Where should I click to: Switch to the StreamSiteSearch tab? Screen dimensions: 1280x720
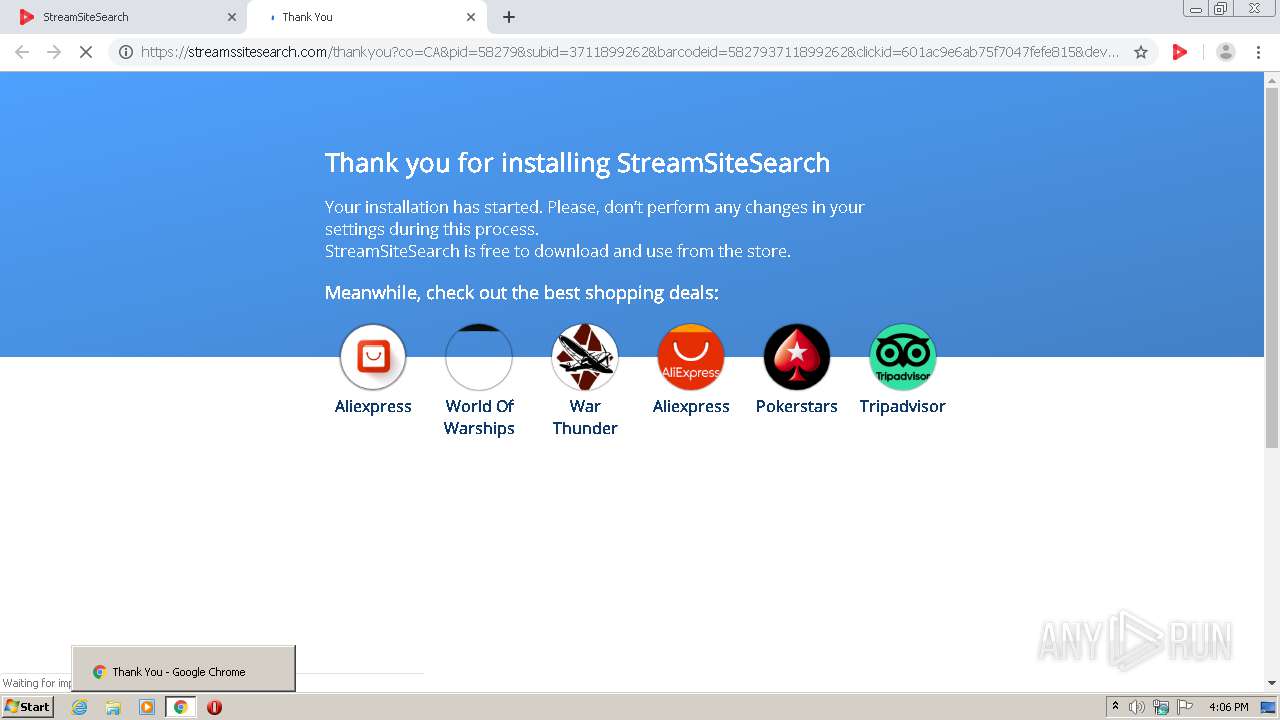[x=125, y=17]
